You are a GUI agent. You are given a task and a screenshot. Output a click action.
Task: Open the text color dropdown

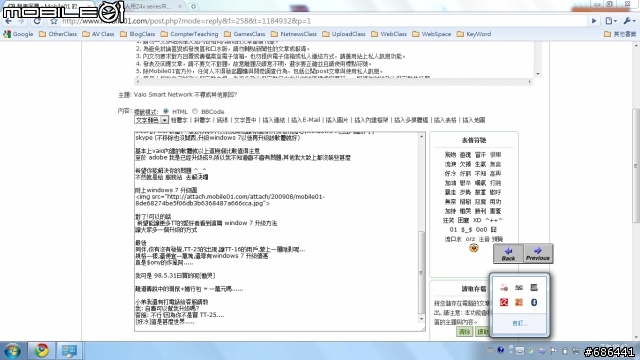coord(151,120)
